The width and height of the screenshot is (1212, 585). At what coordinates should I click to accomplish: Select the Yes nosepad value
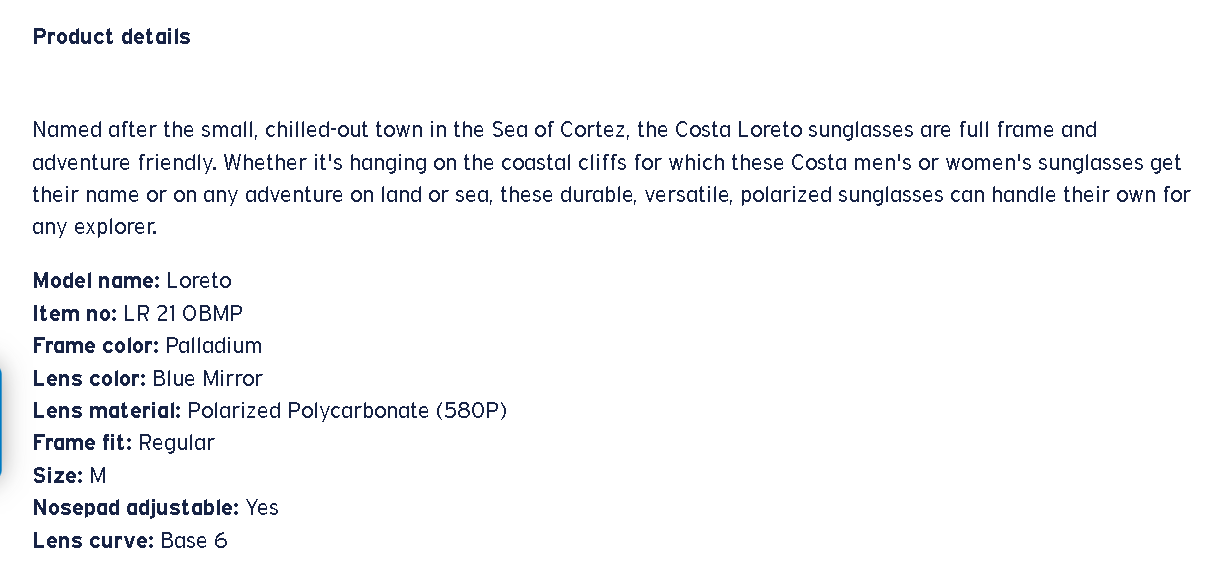click(262, 508)
